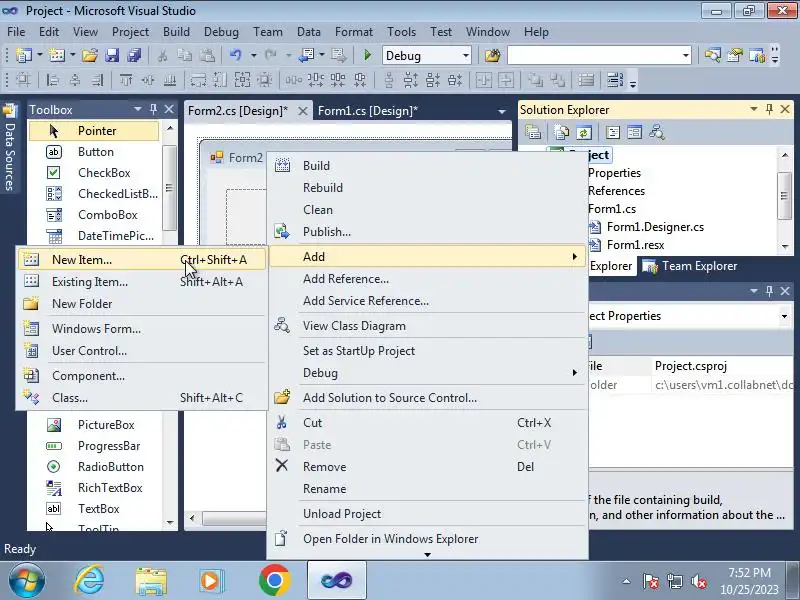800x600 pixels.
Task: Expand the Add submenu arrow
Action: click(575, 256)
